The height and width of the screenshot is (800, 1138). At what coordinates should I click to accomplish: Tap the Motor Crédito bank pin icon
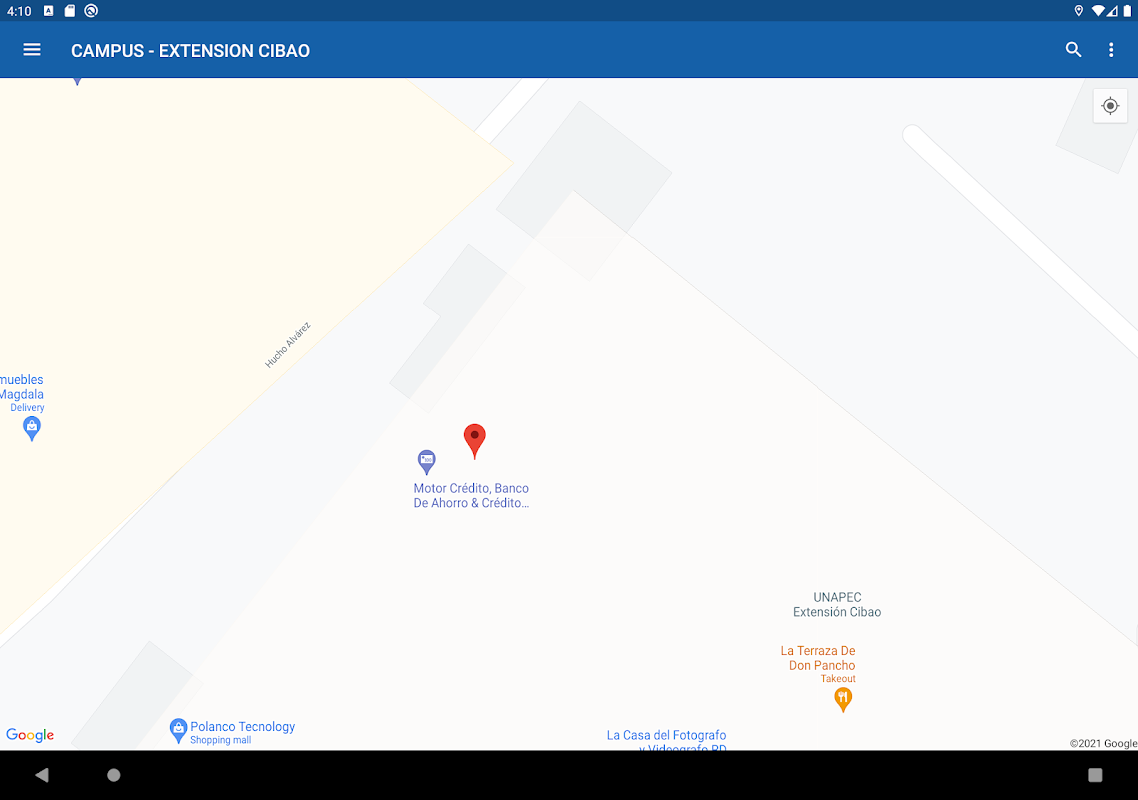pyautogui.click(x=427, y=462)
